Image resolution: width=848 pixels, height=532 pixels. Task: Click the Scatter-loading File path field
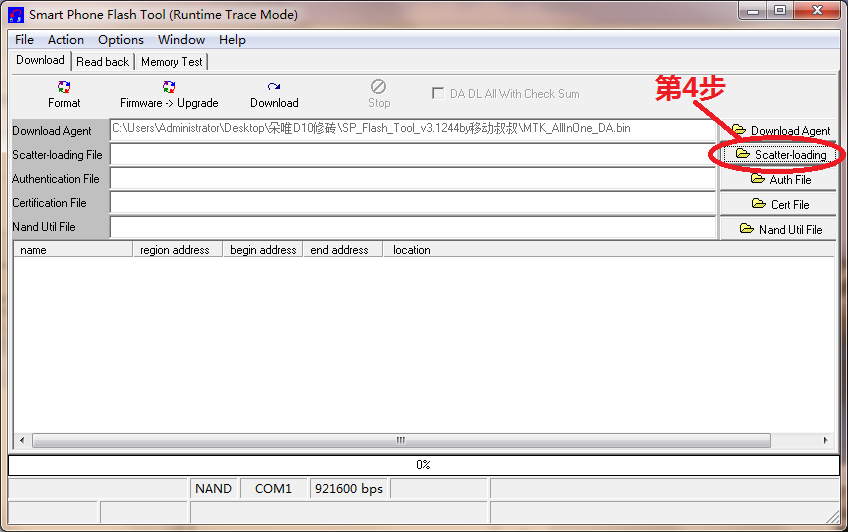coord(413,155)
